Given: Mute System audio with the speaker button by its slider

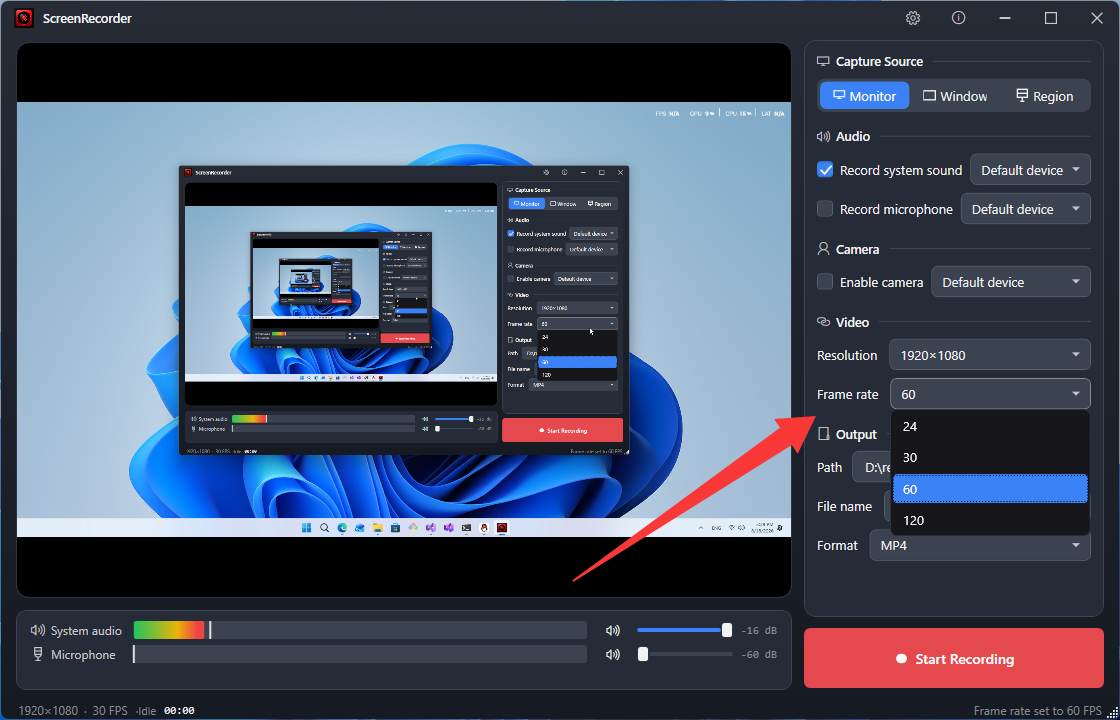Looking at the screenshot, I should coord(612,631).
